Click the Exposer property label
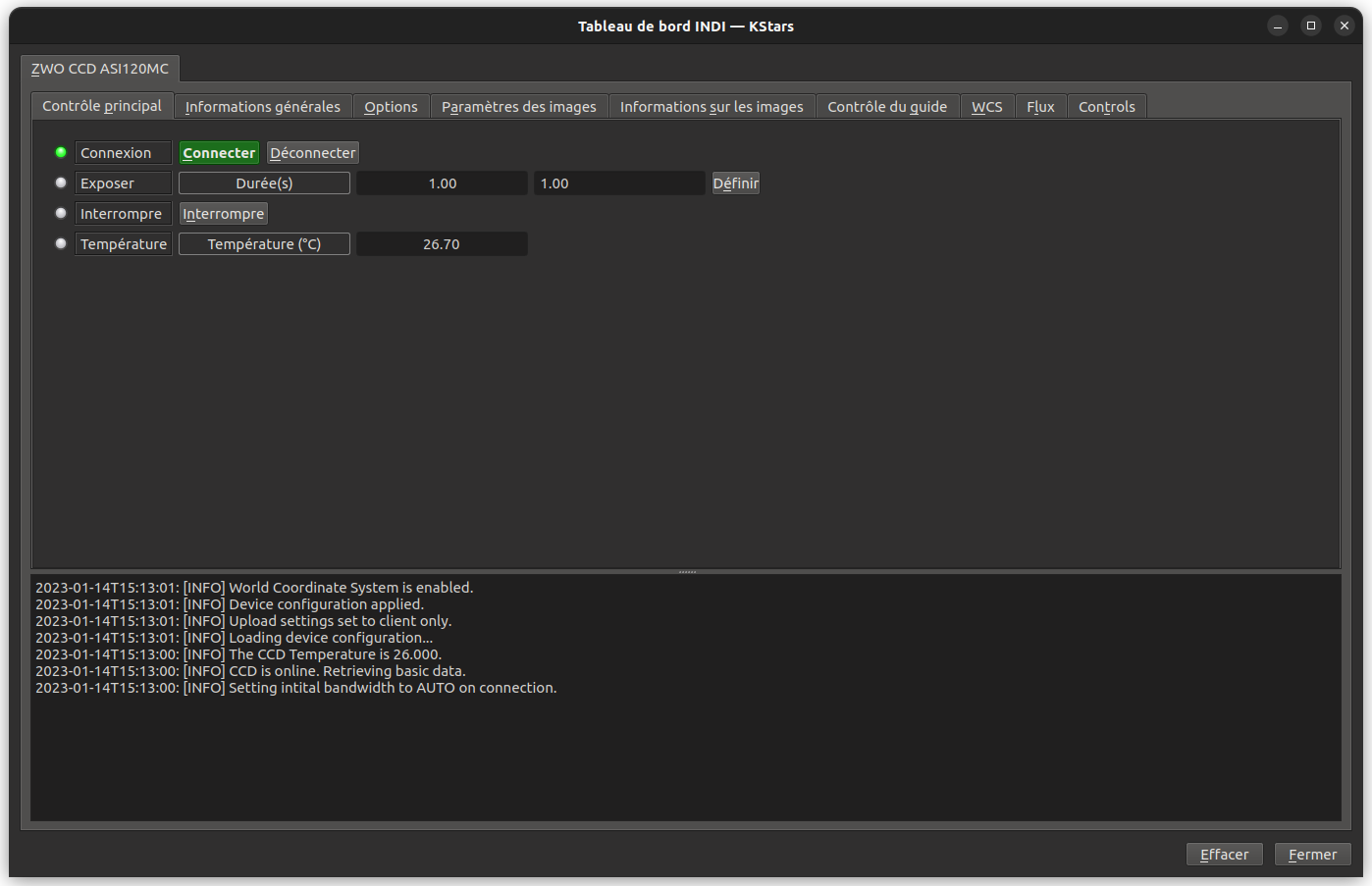The width and height of the screenshot is (1372, 886). click(124, 183)
